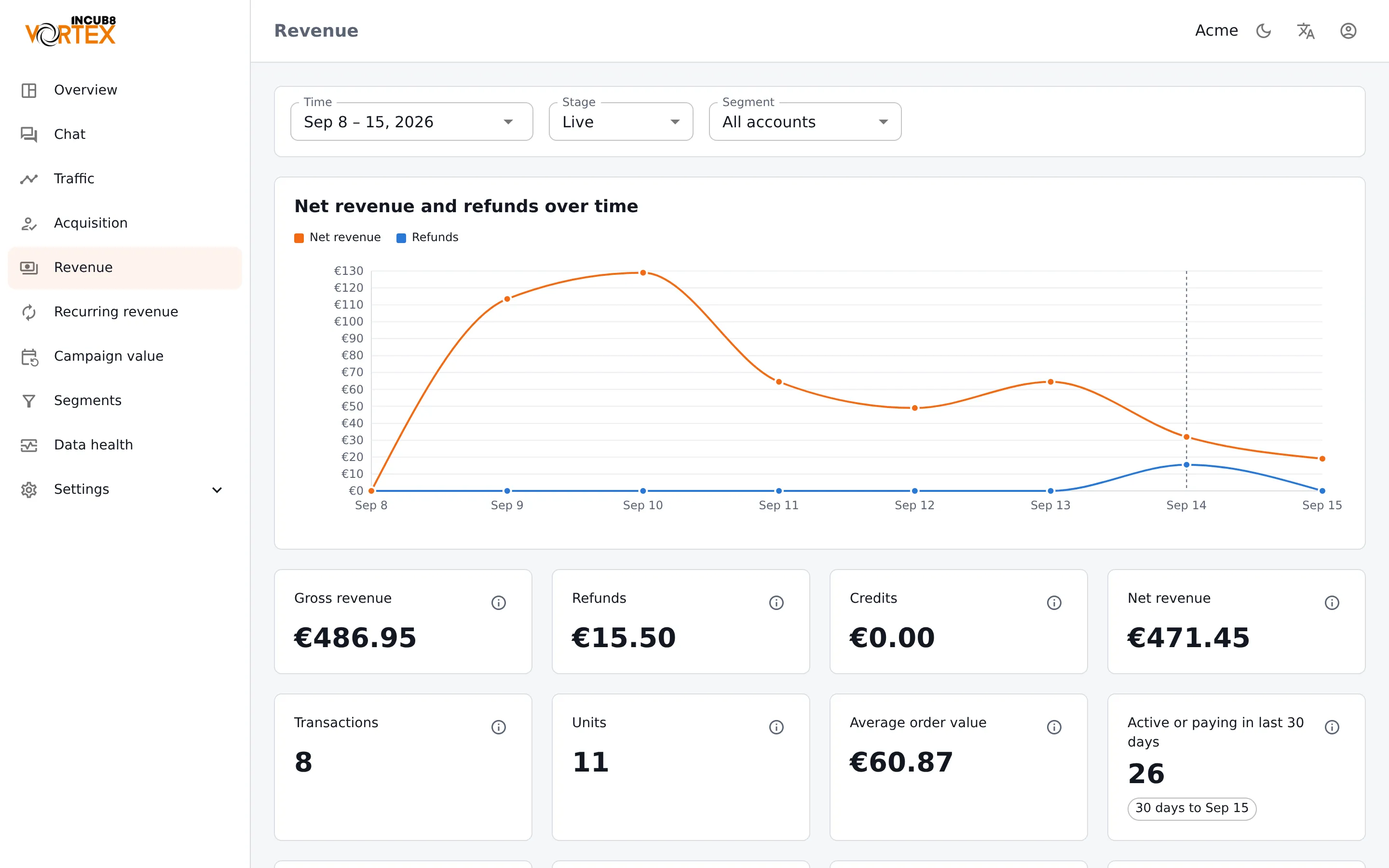Click the Recurring revenue cycle icon
This screenshot has height=868, width=1389.
pyautogui.click(x=29, y=312)
